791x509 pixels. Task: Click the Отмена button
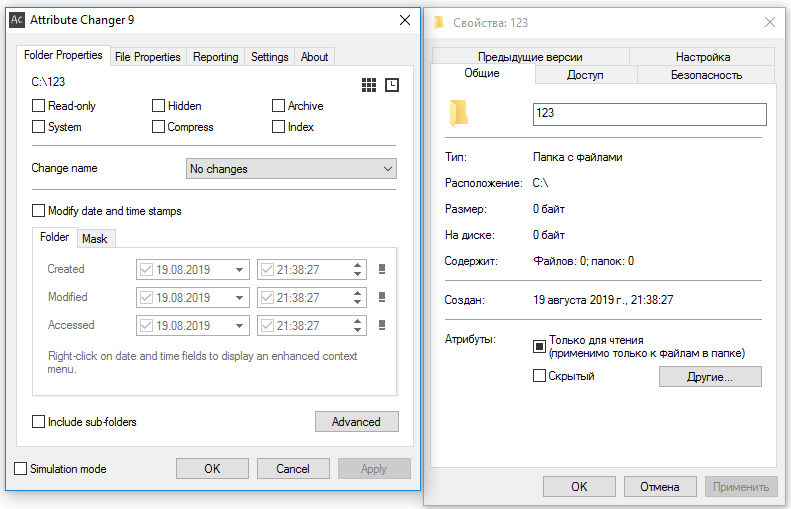click(660, 487)
